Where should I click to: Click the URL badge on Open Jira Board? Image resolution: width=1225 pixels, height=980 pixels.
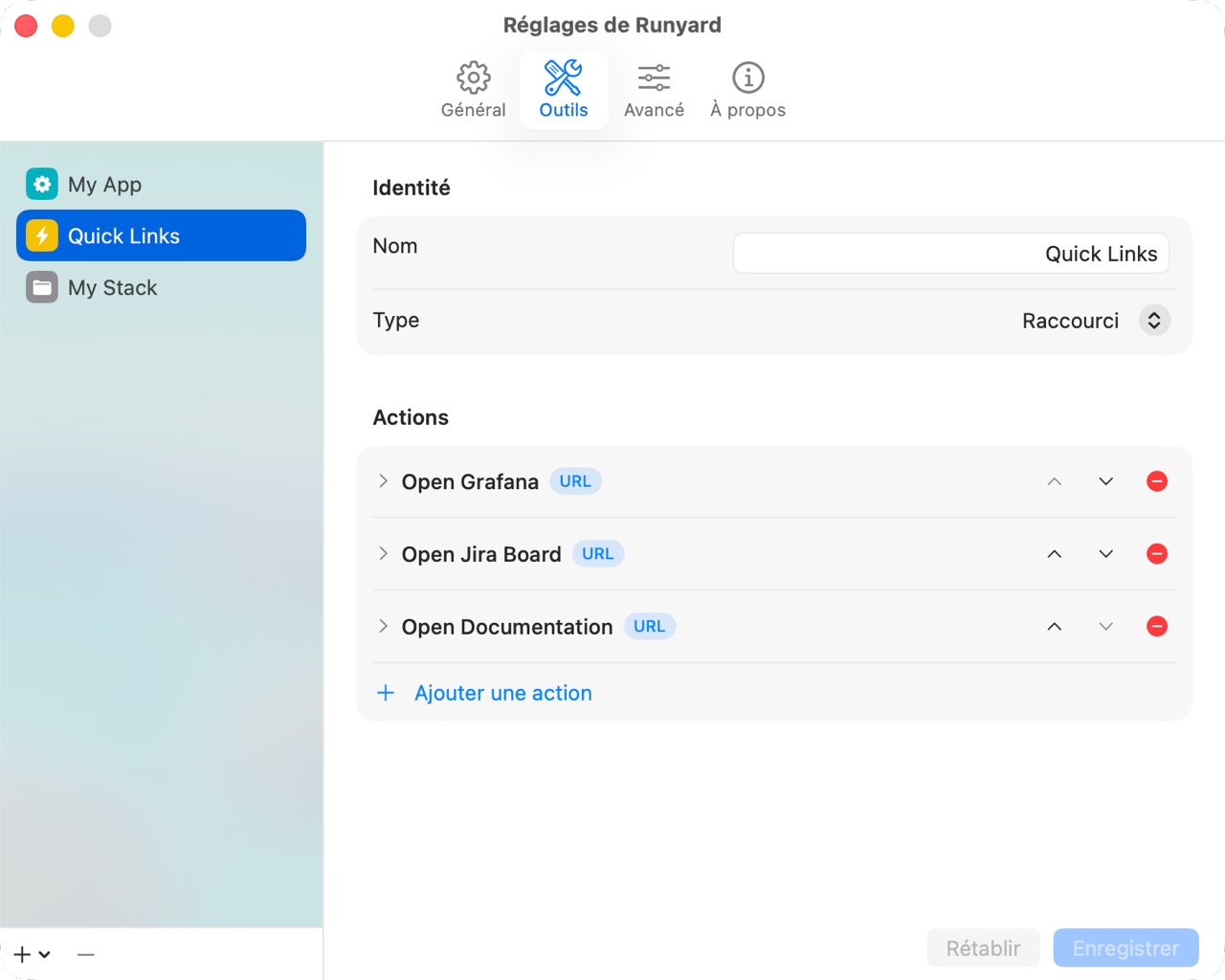598,554
